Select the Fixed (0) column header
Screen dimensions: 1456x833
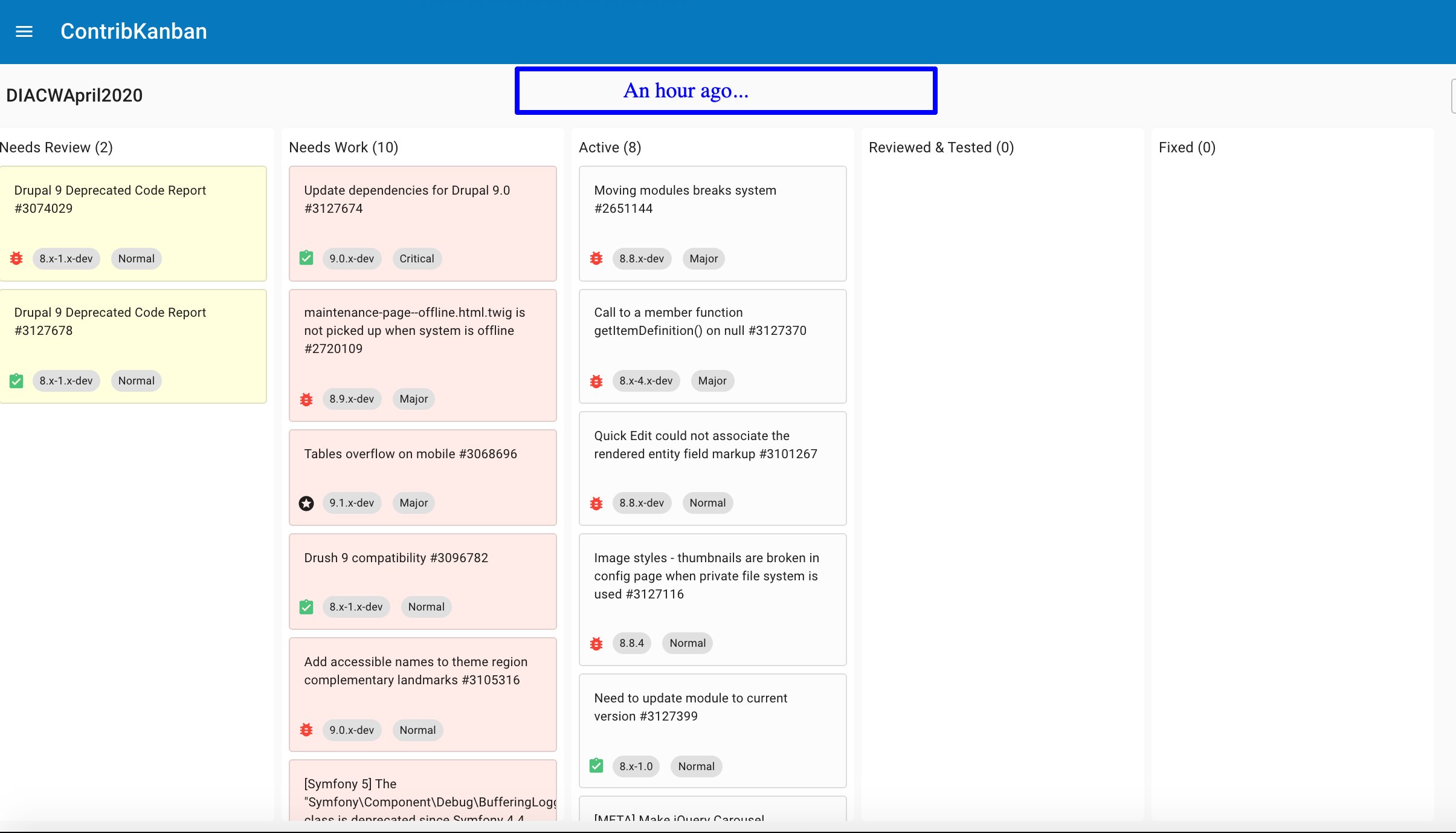1187,147
